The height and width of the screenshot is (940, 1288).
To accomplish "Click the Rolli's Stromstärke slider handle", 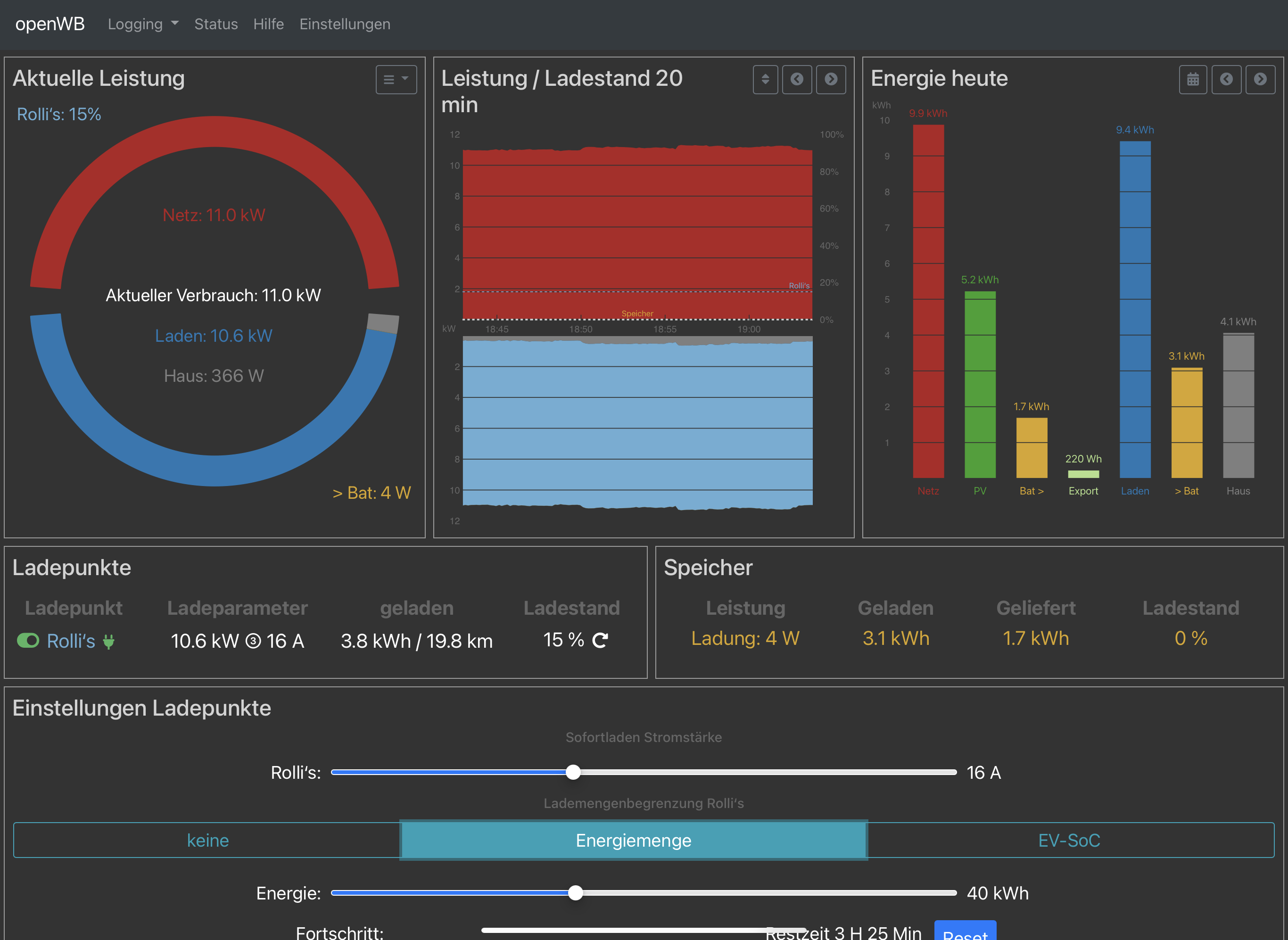I will click(573, 772).
